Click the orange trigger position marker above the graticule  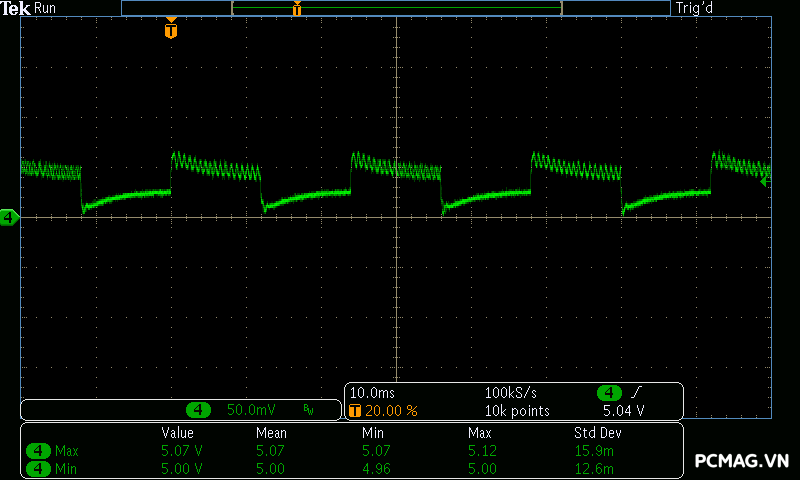click(x=171, y=30)
